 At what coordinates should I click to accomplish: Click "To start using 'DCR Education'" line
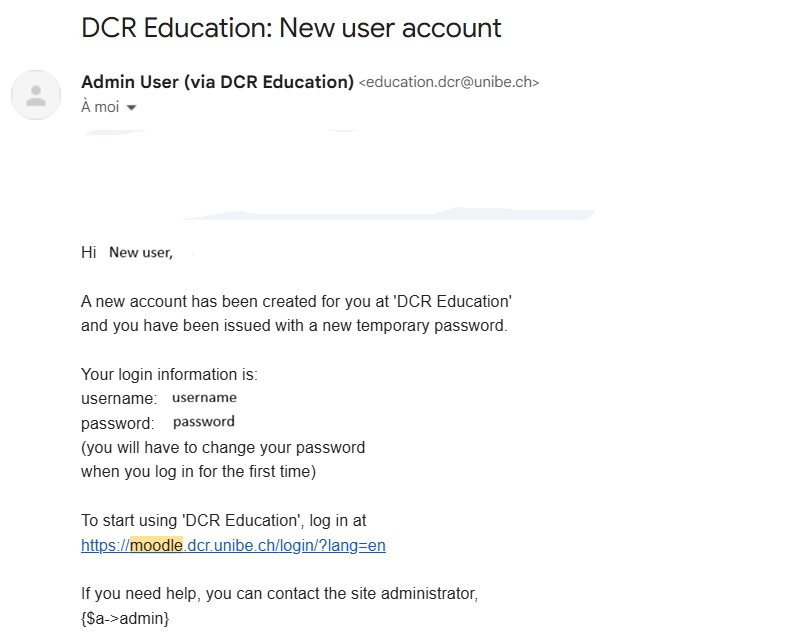pos(224,521)
